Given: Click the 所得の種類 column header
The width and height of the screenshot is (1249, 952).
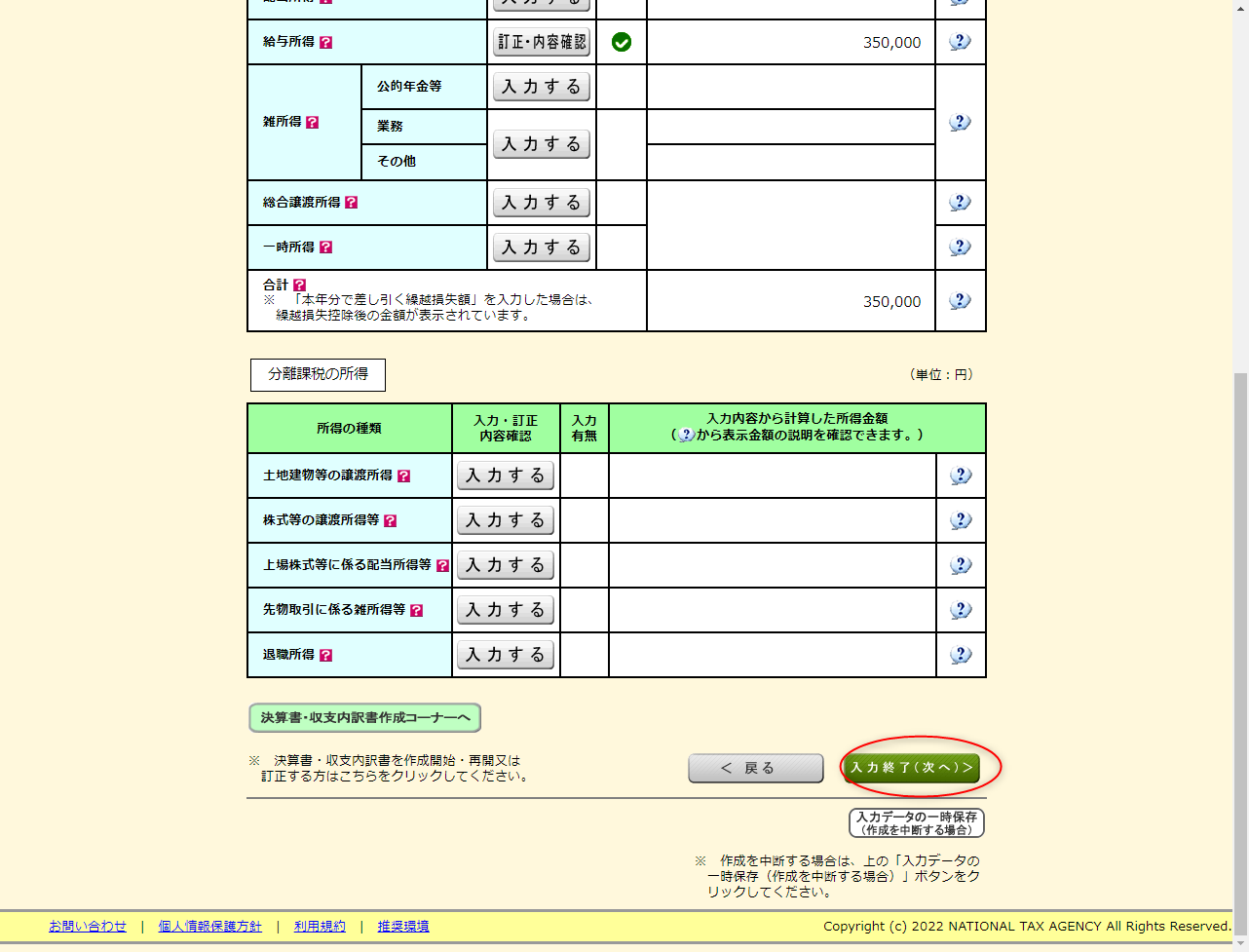Looking at the screenshot, I should (349, 429).
